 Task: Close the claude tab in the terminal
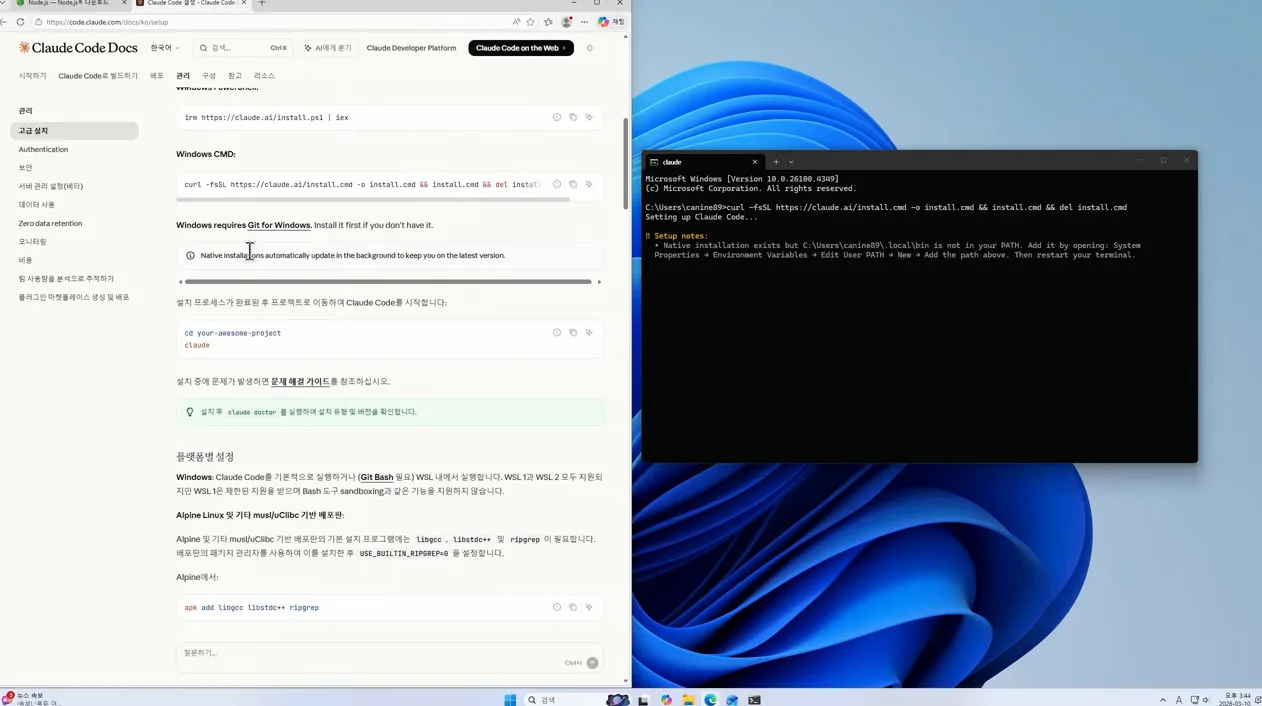(755, 162)
